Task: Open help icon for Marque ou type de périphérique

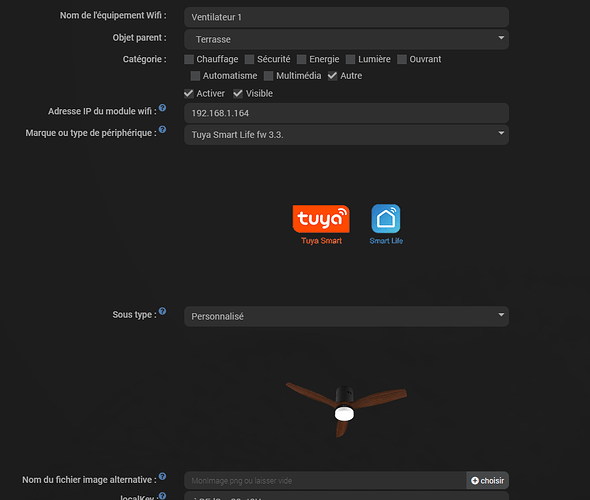Action: pos(162,129)
